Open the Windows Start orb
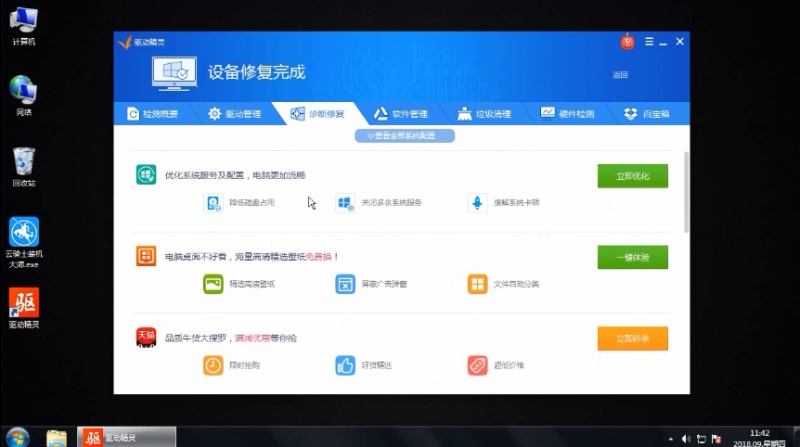 pos(17,437)
